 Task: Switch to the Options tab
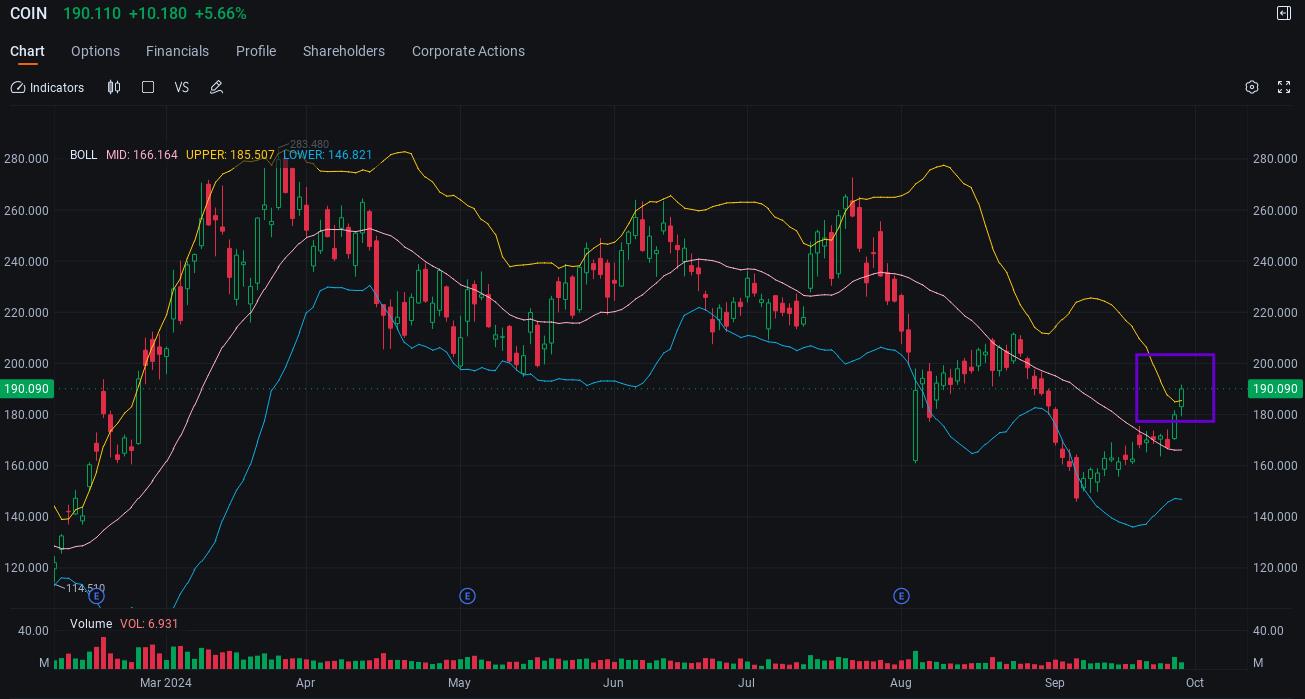point(95,51)
